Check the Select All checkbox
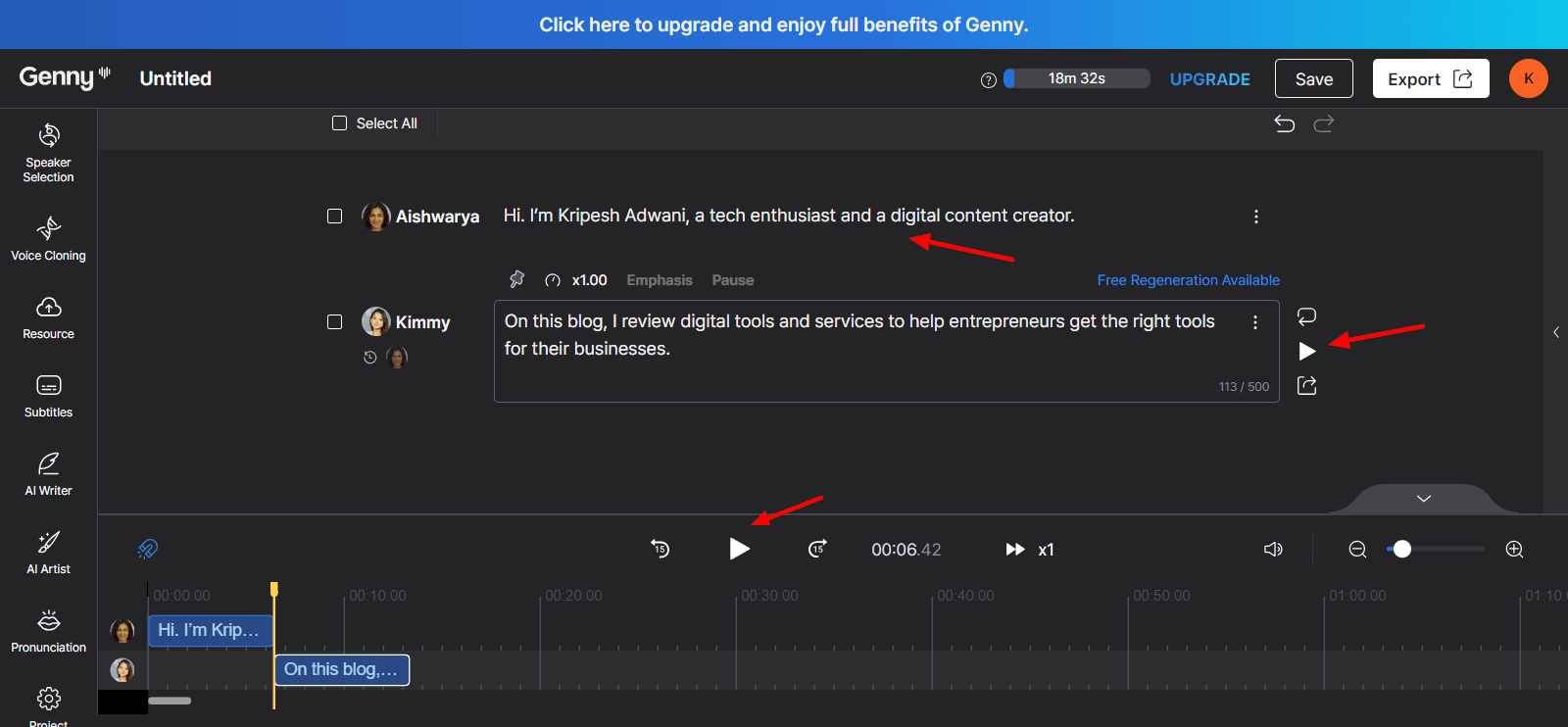This screenshot has height=727, width=1568. coord(340,123)
